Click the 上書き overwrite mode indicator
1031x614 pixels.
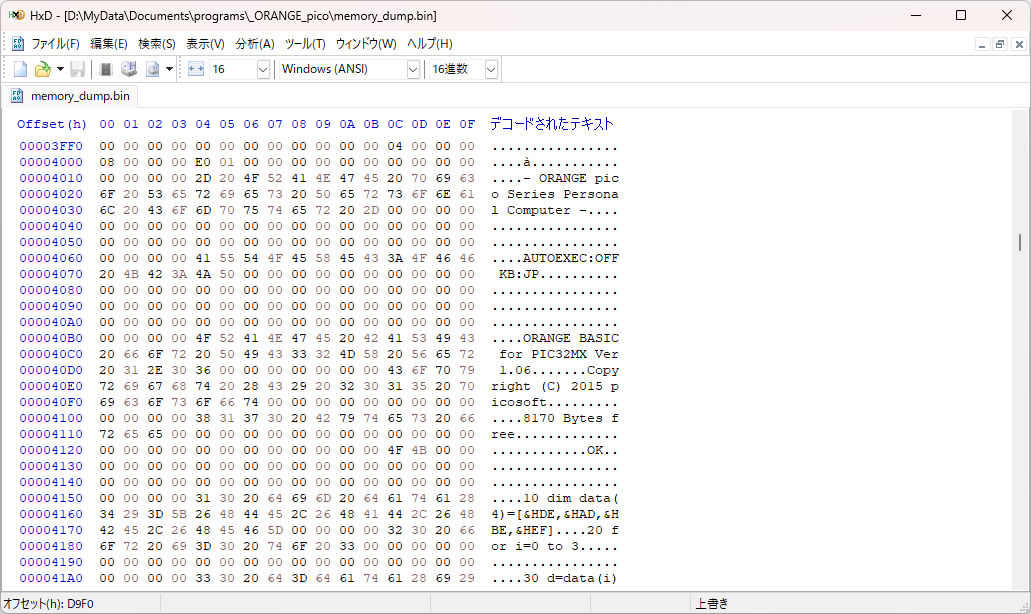[712, 603]
